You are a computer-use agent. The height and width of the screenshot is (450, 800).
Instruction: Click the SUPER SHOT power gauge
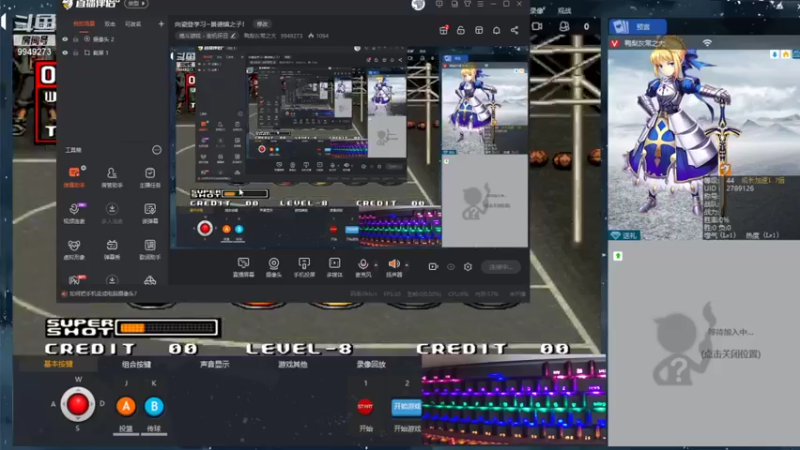(167, 328)
